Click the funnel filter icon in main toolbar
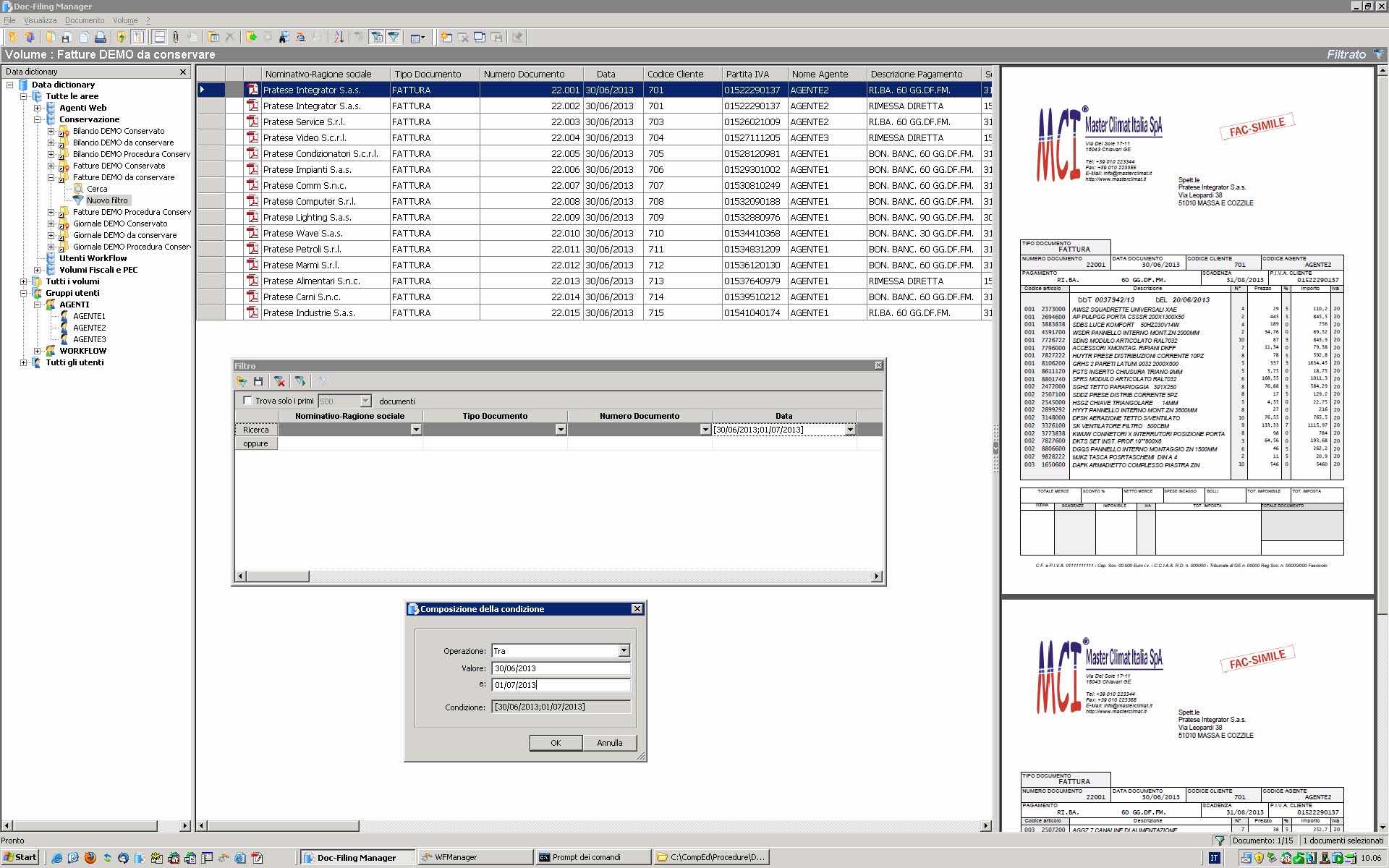 394,37
